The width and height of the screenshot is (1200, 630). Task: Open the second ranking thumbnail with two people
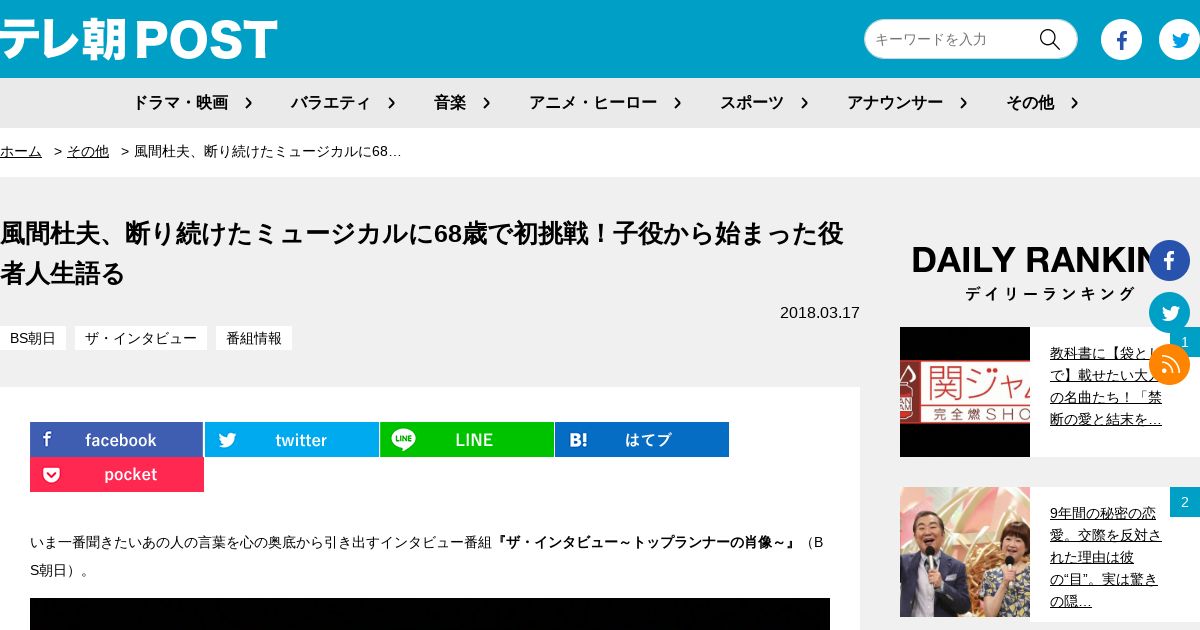coord(965,552)
